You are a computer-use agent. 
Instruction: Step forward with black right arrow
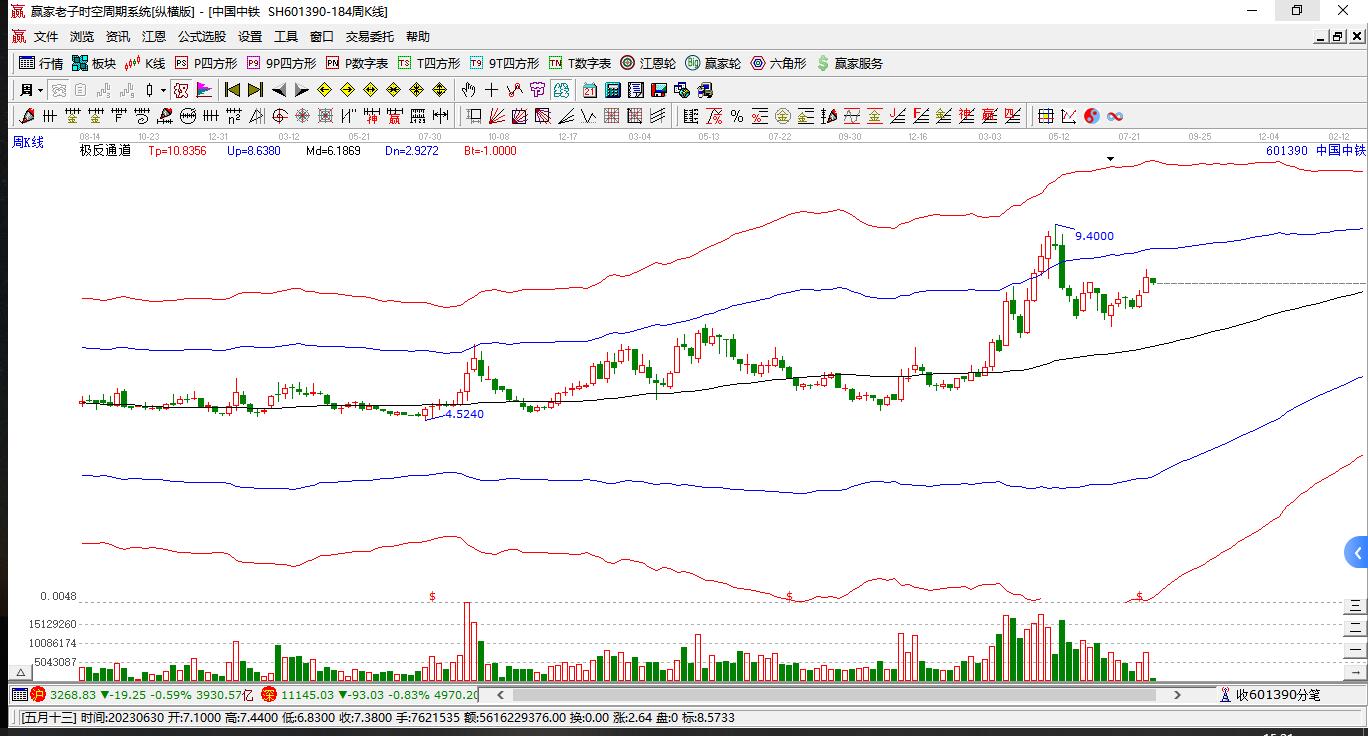click(301, 90)
